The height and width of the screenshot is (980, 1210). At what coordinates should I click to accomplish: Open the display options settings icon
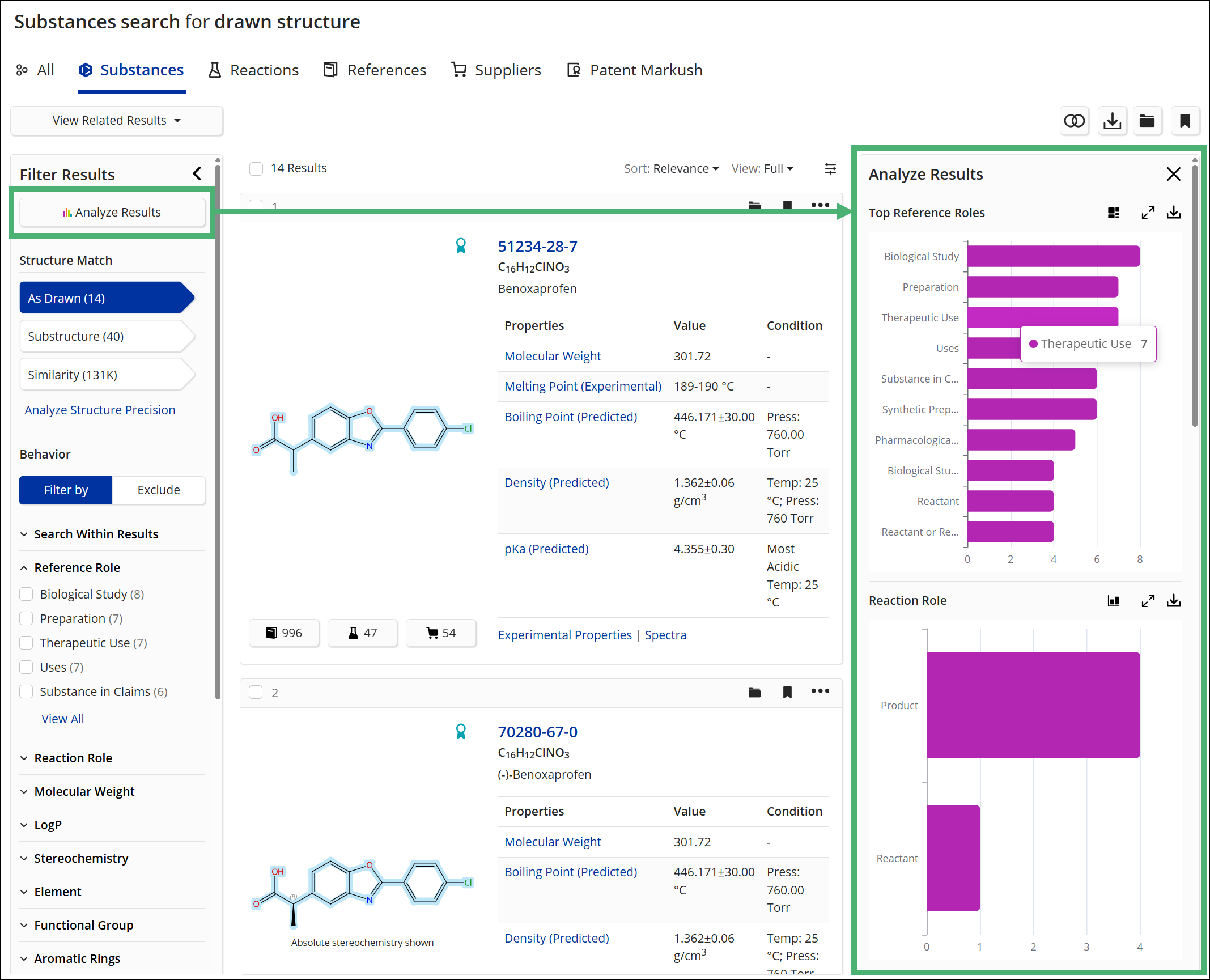(830, 168)
